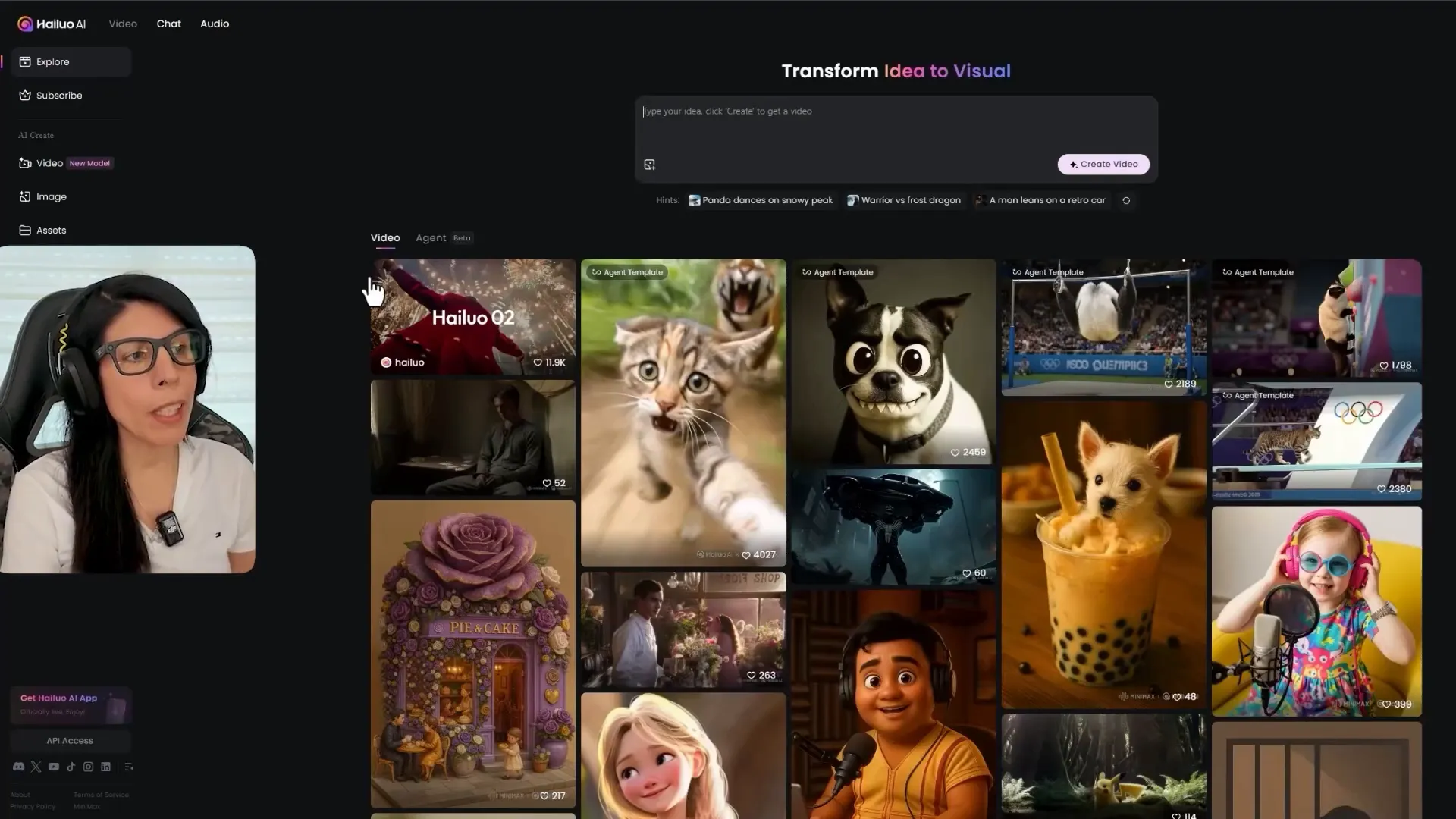The height and width of the screenshot is (819, 1456).
Task: Open the blonde cartoon girl thumbnail
Action: [x=683, y=755]
